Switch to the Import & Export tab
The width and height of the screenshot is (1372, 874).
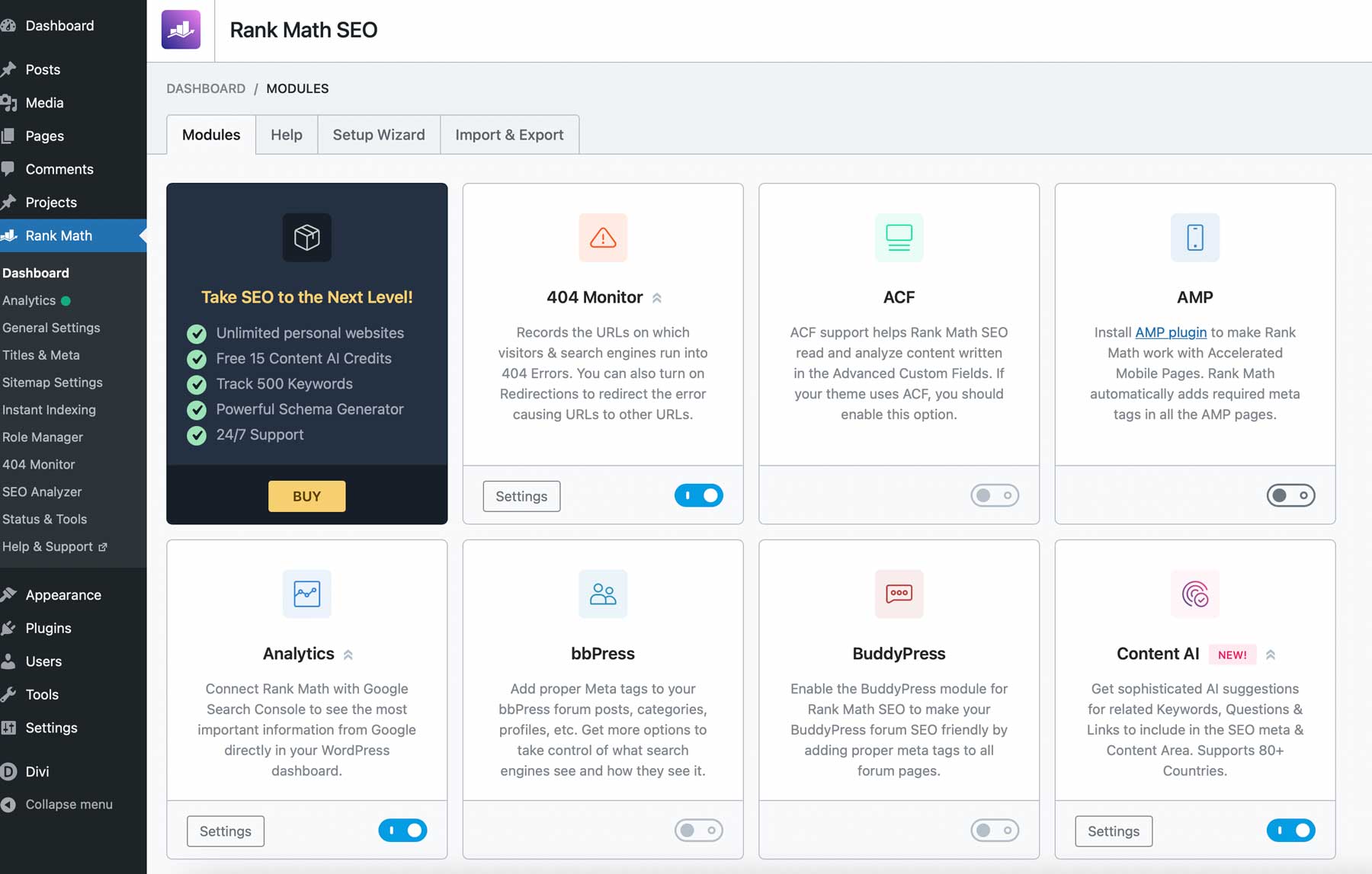pyautogui.click(x=508, y=134)
